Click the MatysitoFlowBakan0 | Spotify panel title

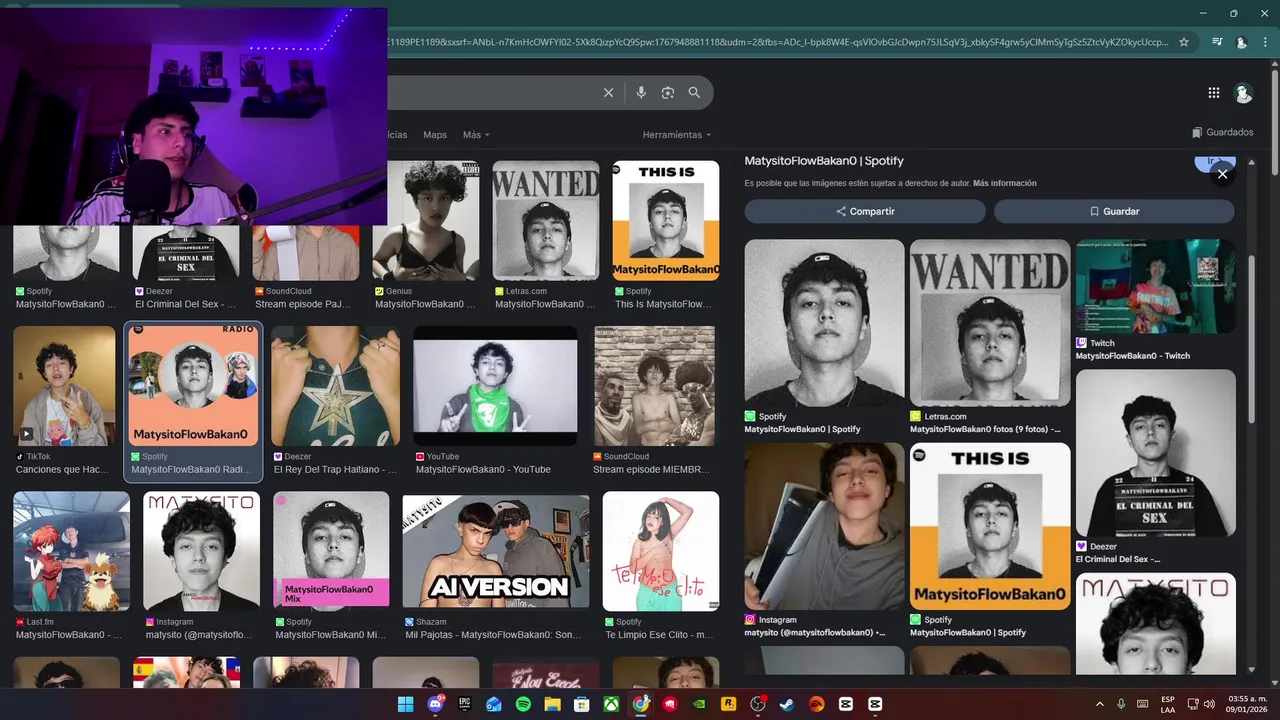pos(824,160)
